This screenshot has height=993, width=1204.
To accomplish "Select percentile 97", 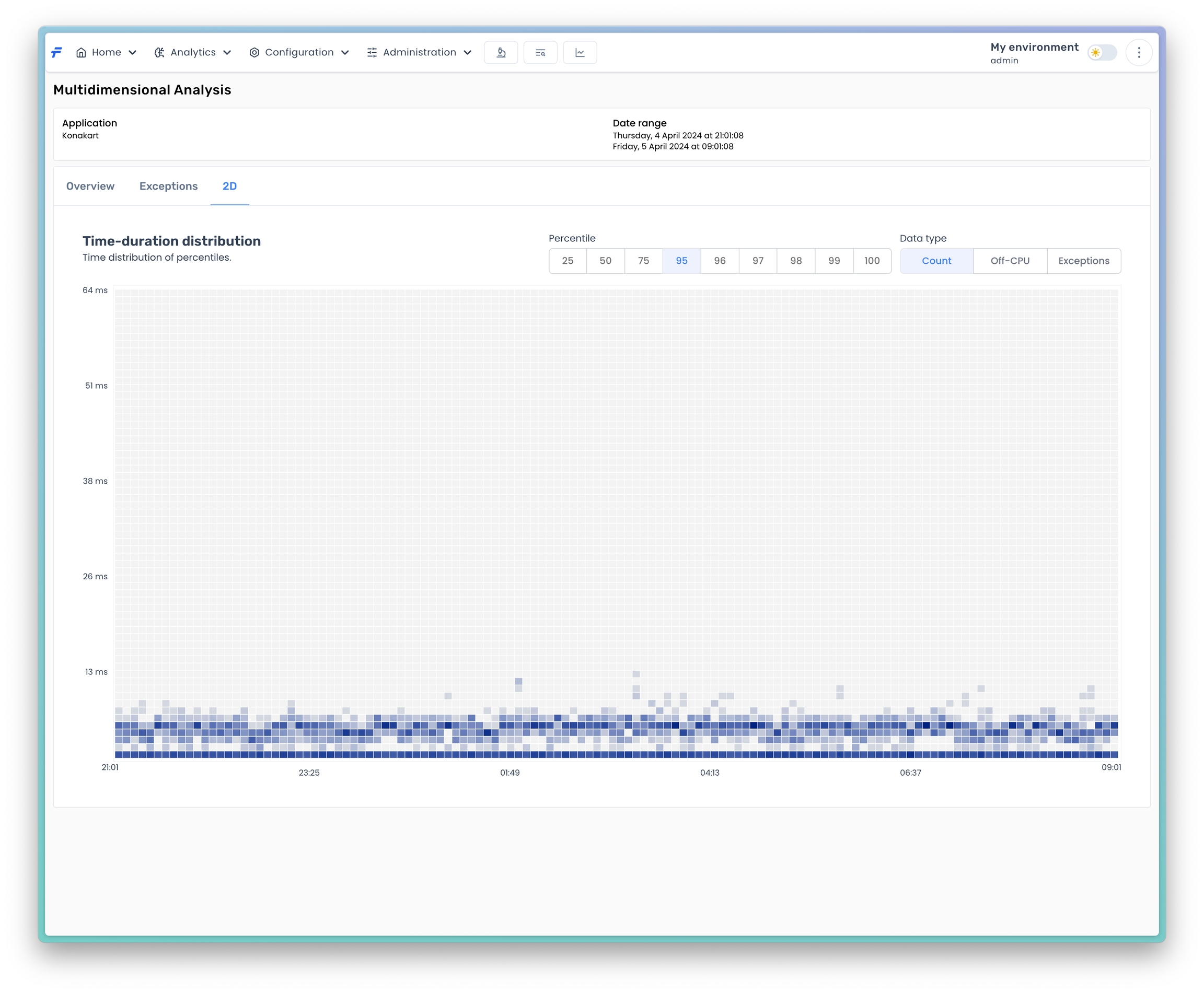I will [758, 261].
